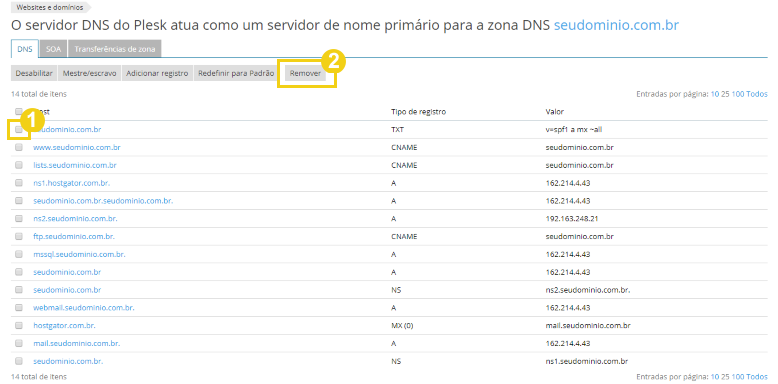Select the ns1.hostgator.com.br. row checkbox
The image size is (778, 384).
19,183
